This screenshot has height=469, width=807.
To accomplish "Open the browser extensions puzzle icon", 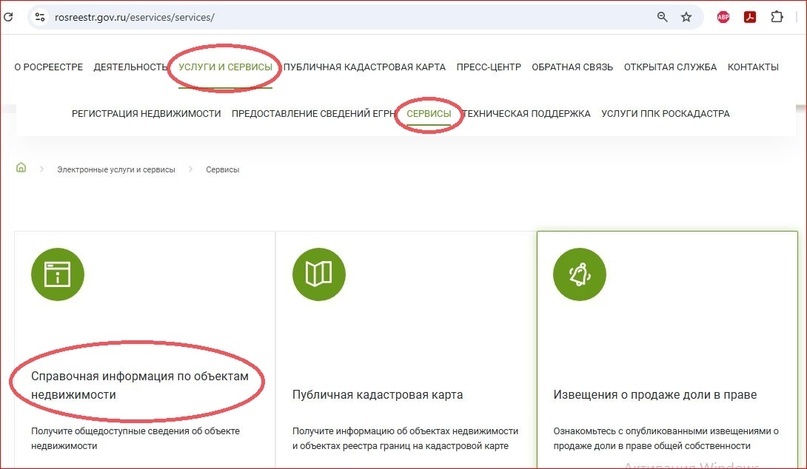I will (x=777, y=16).
